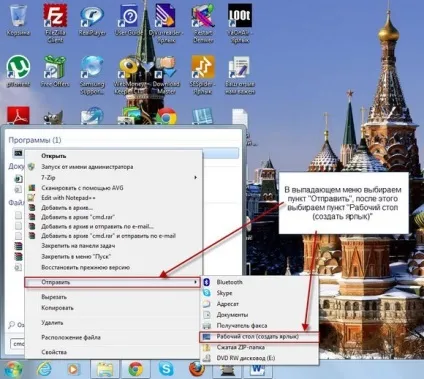
Task: Launch the Download Master desktop shortcut
Action: (166, 75)
